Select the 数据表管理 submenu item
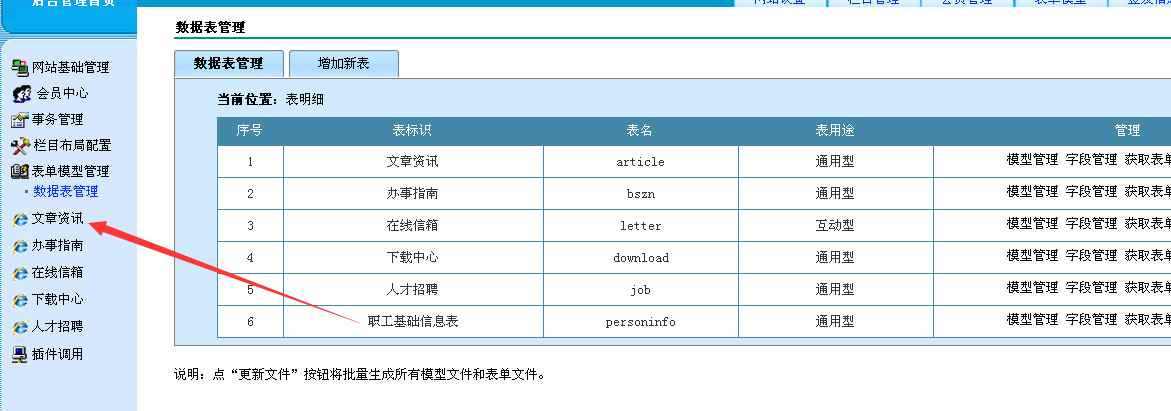 (66, 191)
